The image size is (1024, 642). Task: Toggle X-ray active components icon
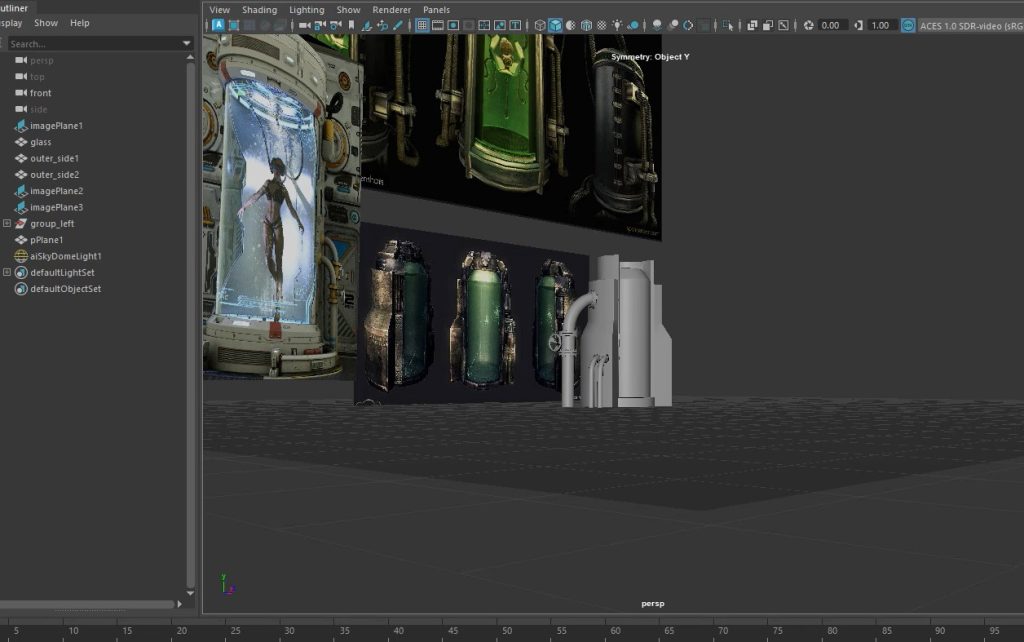[768, 25]
